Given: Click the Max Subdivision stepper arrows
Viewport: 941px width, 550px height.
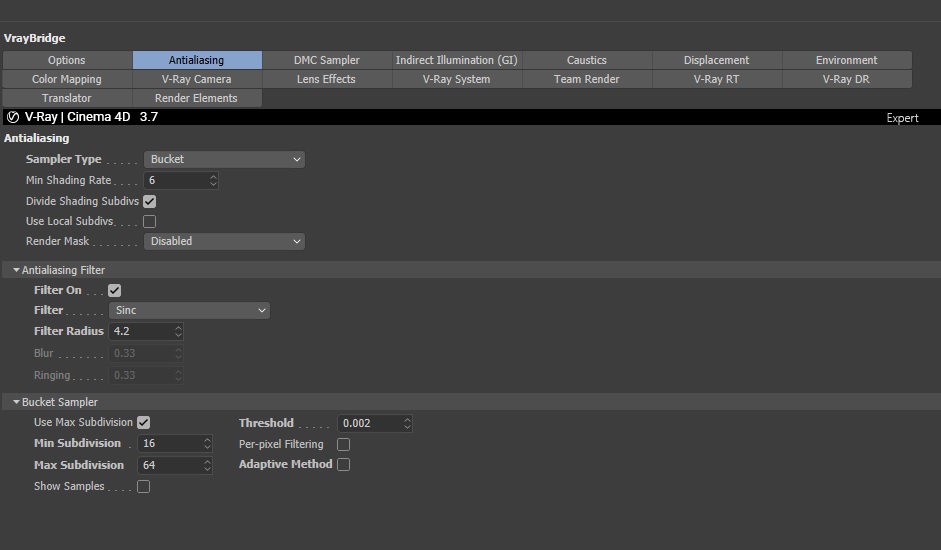Looking at the screenshot, I should [207, 465].
